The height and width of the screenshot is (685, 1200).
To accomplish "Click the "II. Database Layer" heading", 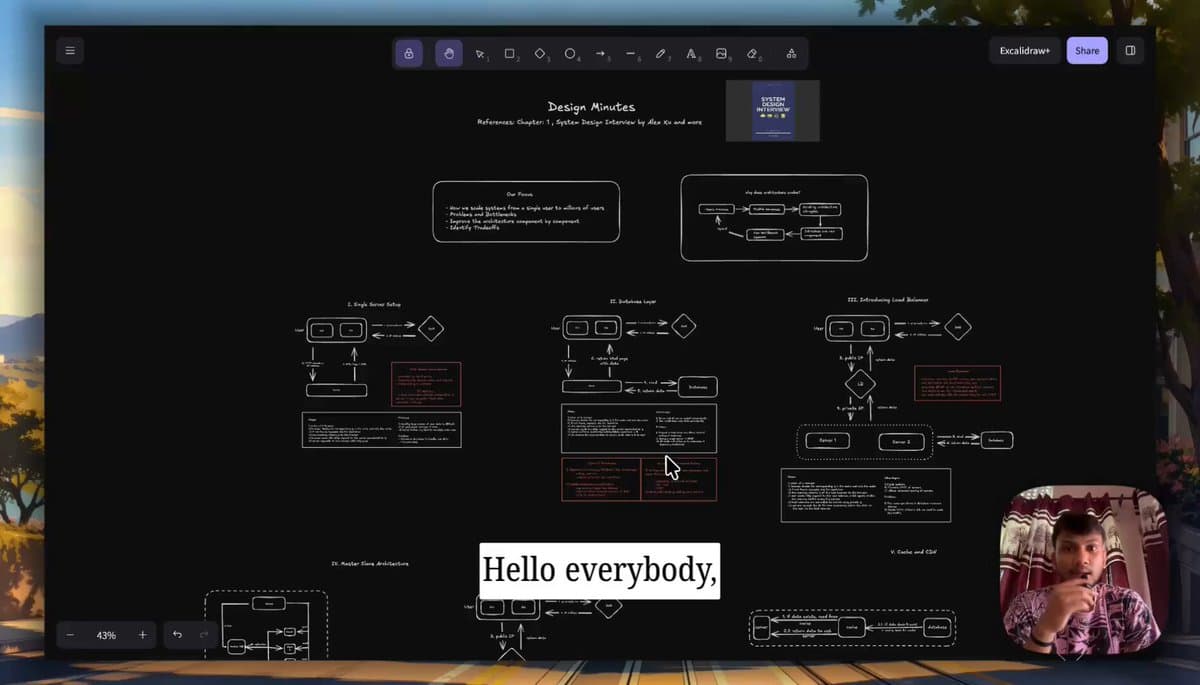I will pyautogui.click(x=633, y=301).
